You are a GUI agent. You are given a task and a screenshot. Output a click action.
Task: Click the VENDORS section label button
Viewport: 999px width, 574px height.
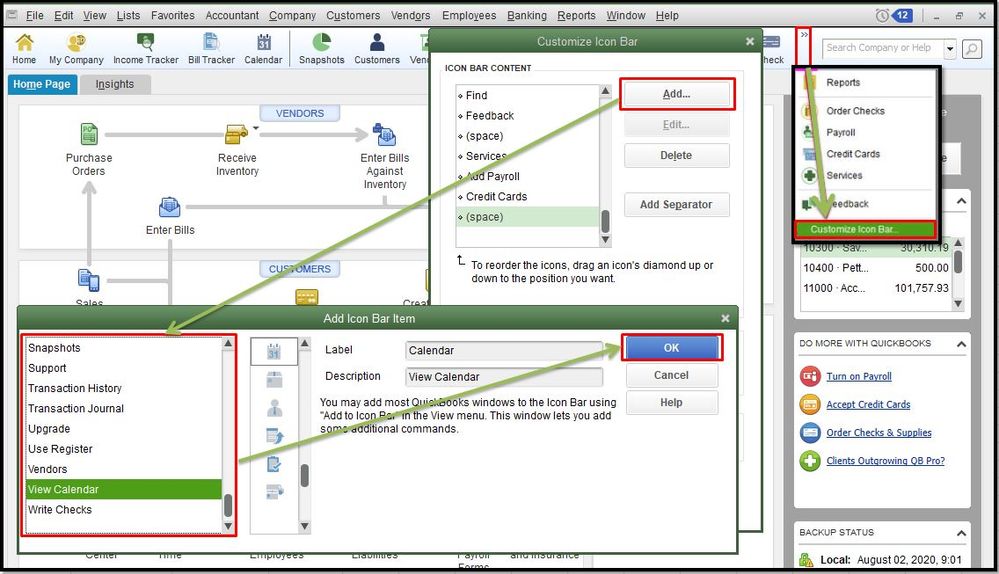[x=299, y=113]
